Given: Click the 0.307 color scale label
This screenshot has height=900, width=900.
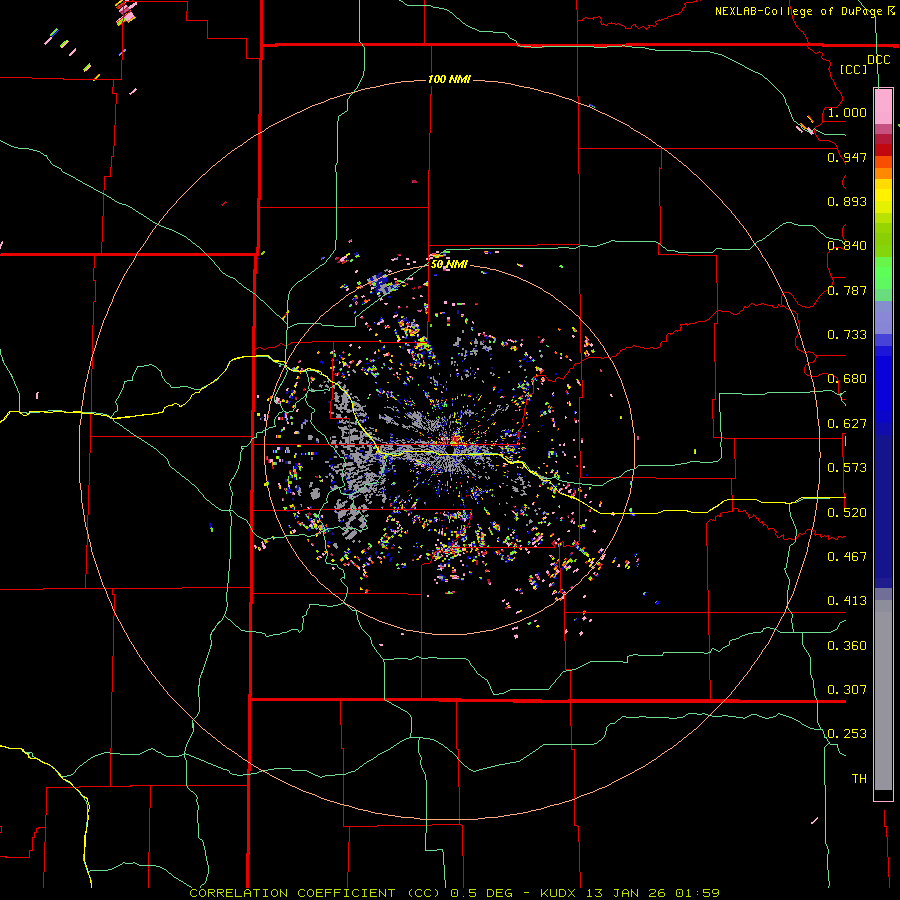Looking at the screenshot, I should [x=847, y=690].
